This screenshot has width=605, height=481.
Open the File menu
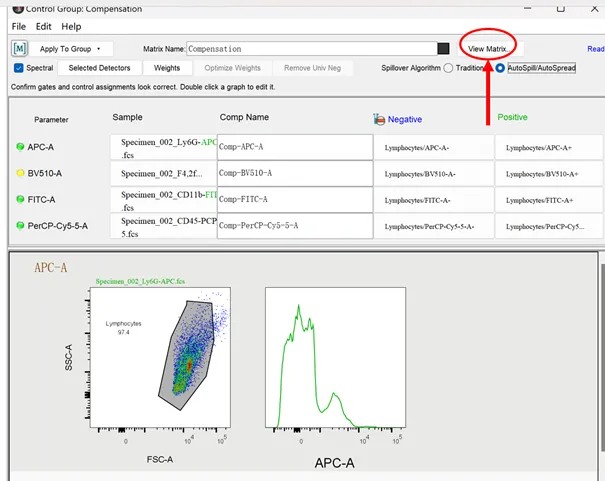[x=18, y=26]
